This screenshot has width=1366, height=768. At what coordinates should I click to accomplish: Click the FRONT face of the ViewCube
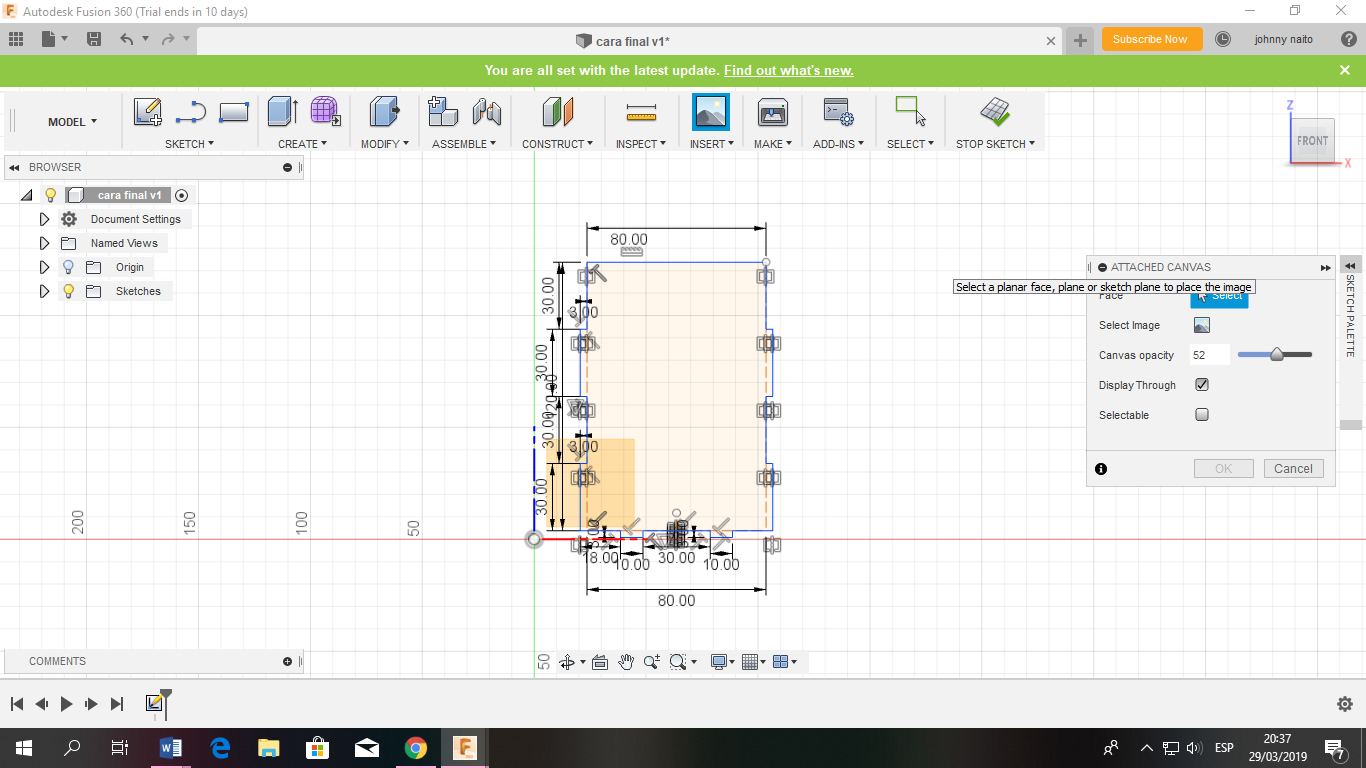click(x=1312, y=141)
